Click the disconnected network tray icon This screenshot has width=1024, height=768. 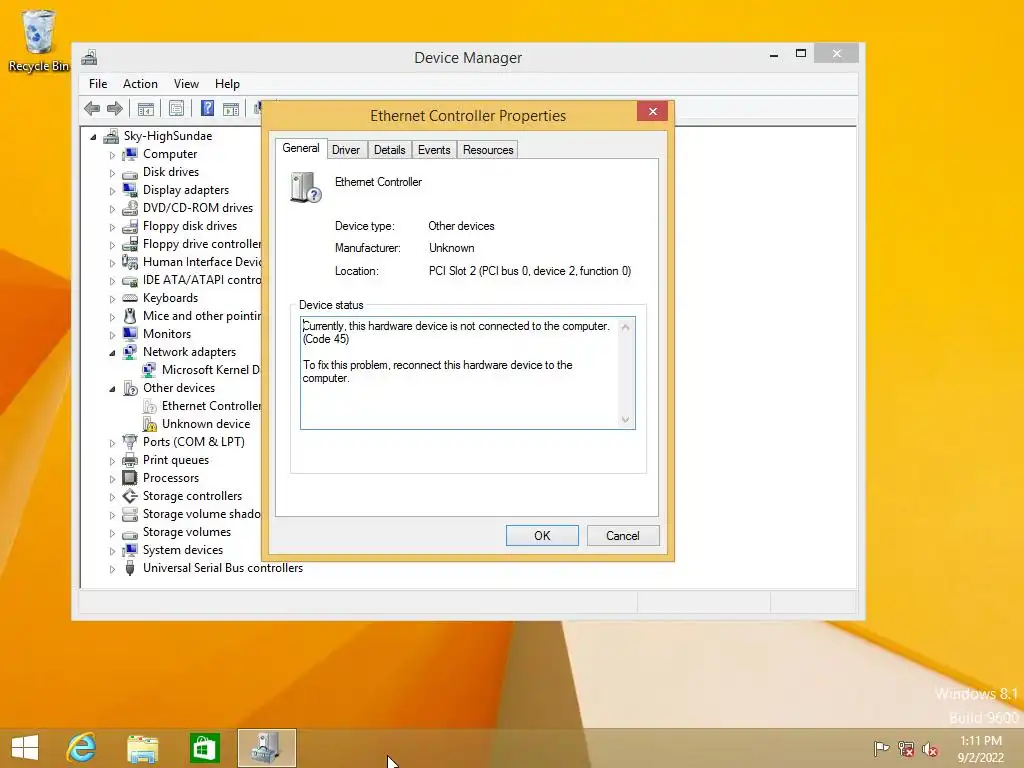(x=906, y=749)
